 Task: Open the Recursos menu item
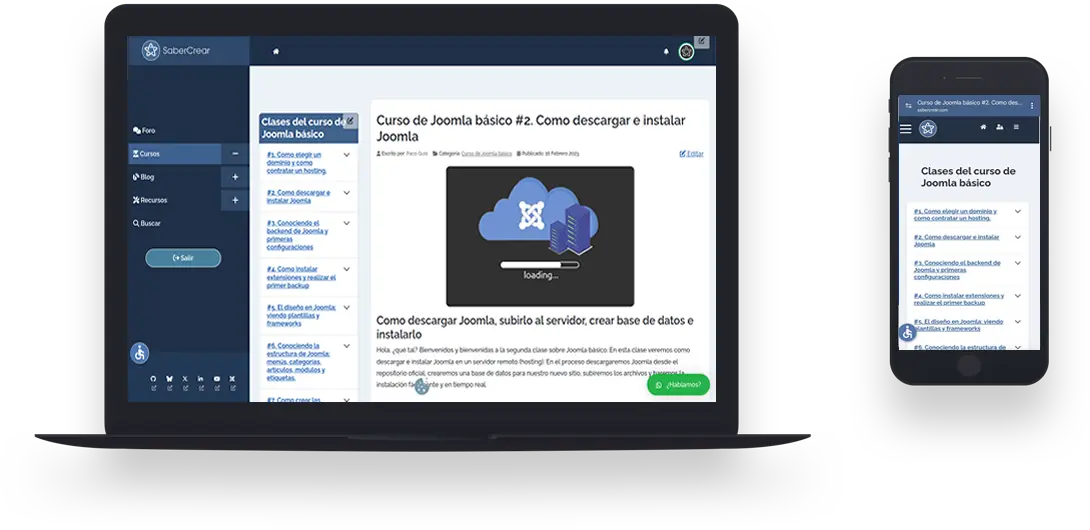coord(149,200)
